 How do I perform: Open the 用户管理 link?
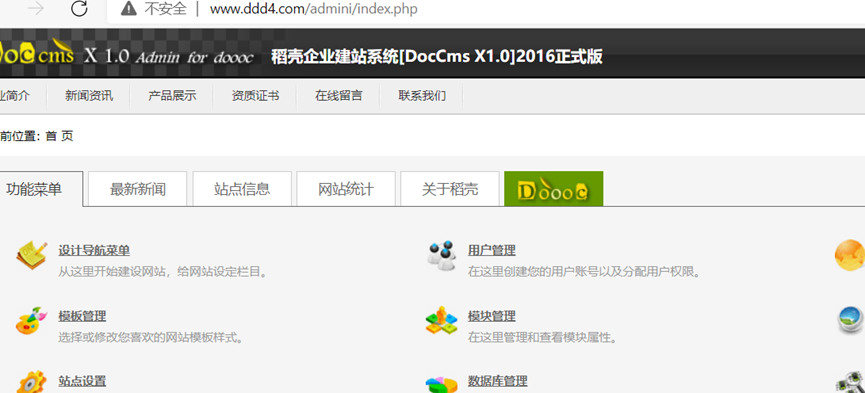pyautogui.click(x=492, y=251)
